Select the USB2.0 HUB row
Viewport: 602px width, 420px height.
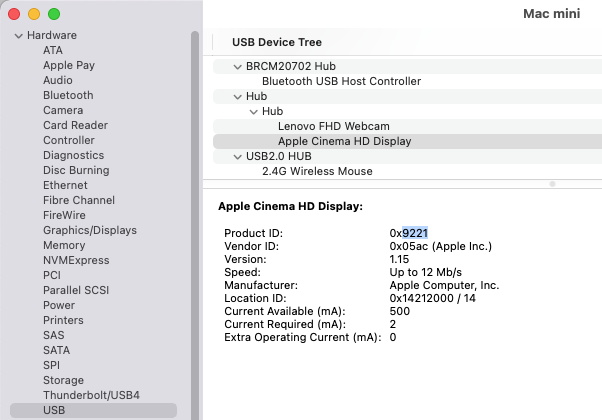pos(407,156)
